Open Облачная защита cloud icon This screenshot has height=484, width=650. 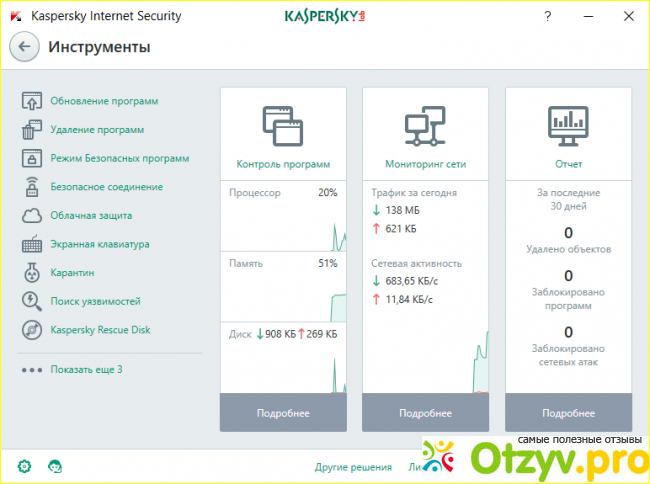point(31,216)
